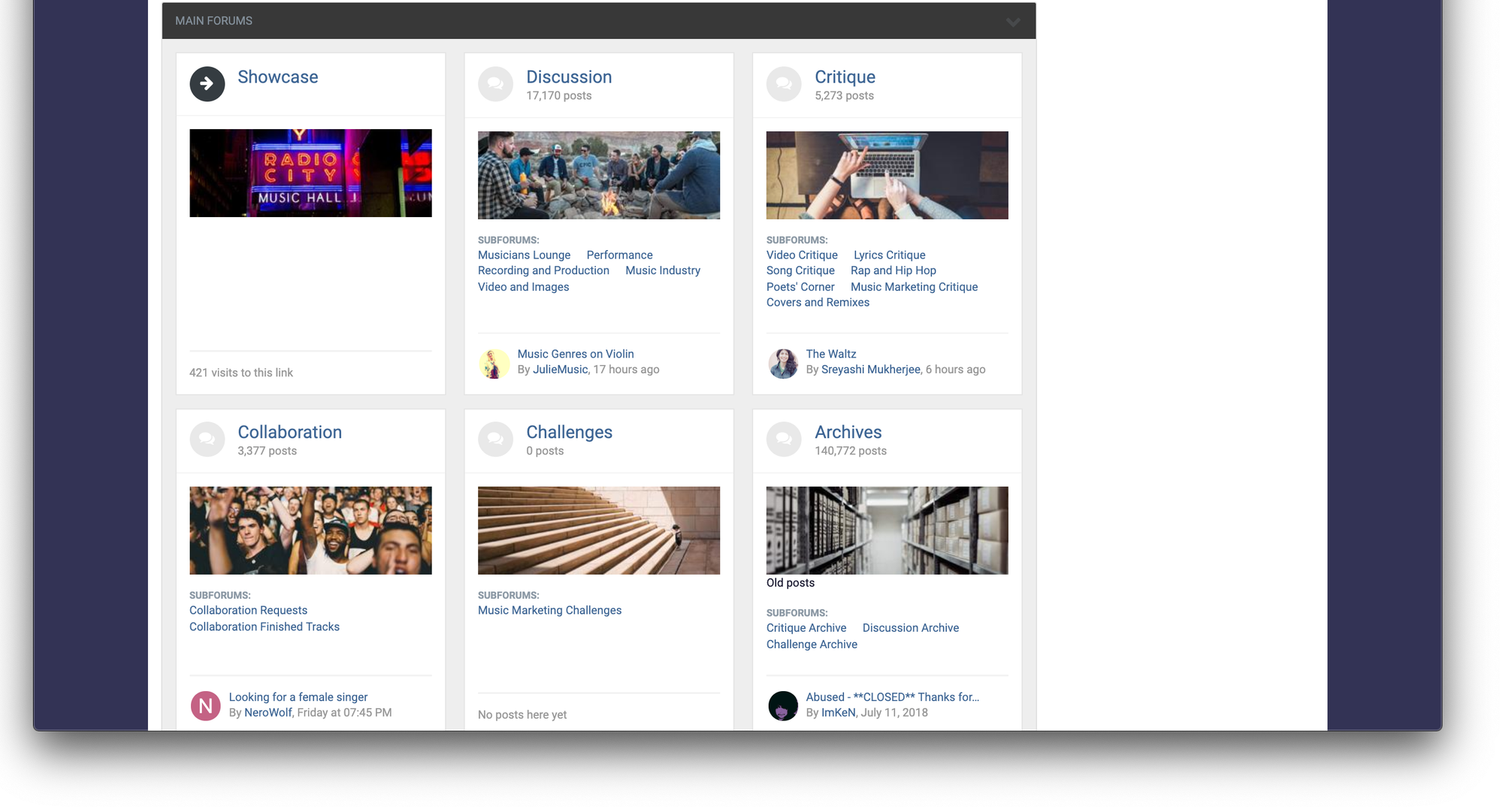Click ImKeN's avatar in Archives
The width and height of the screenshot is (1503, 812).
[x=782, y=705]
